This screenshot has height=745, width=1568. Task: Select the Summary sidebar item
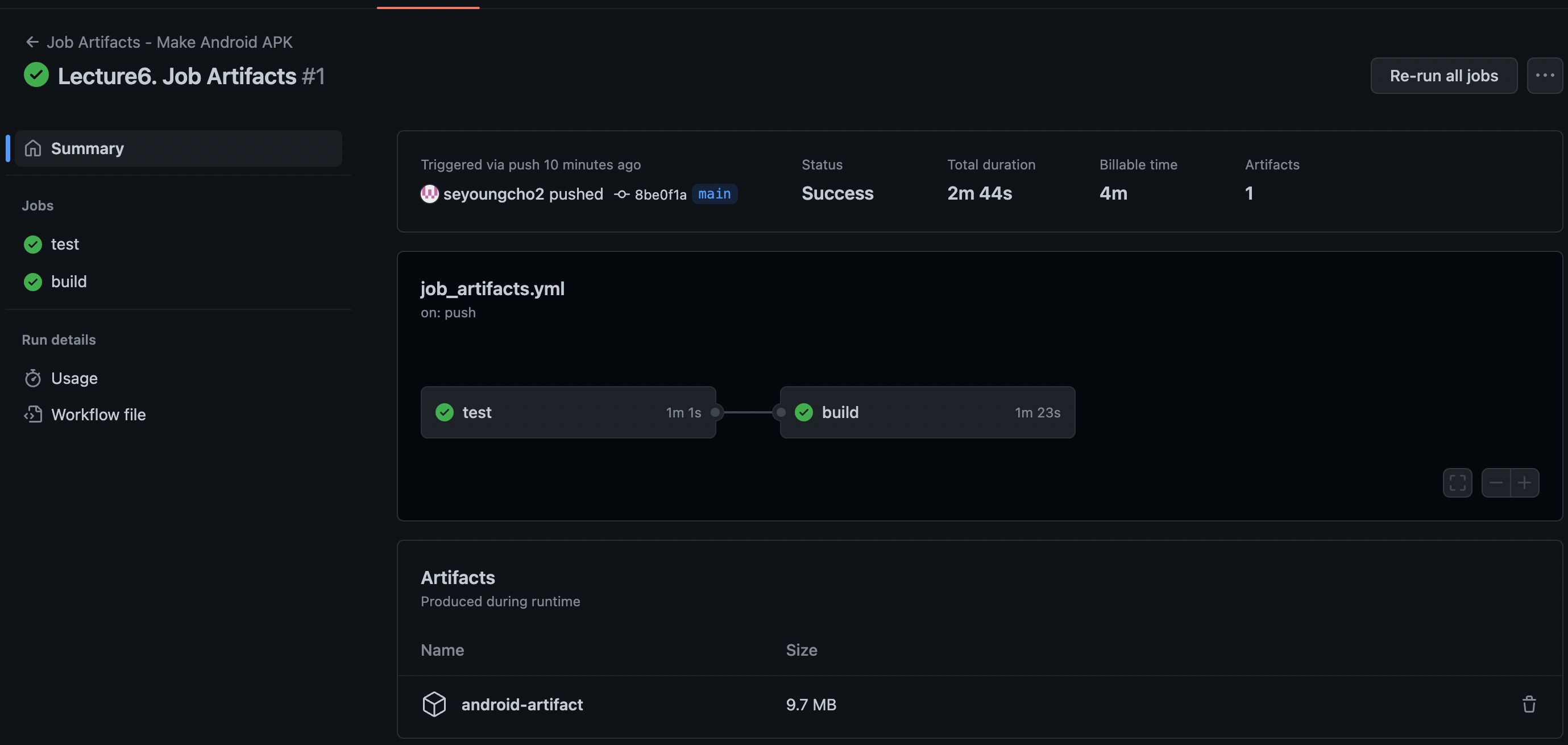point(87,148)
